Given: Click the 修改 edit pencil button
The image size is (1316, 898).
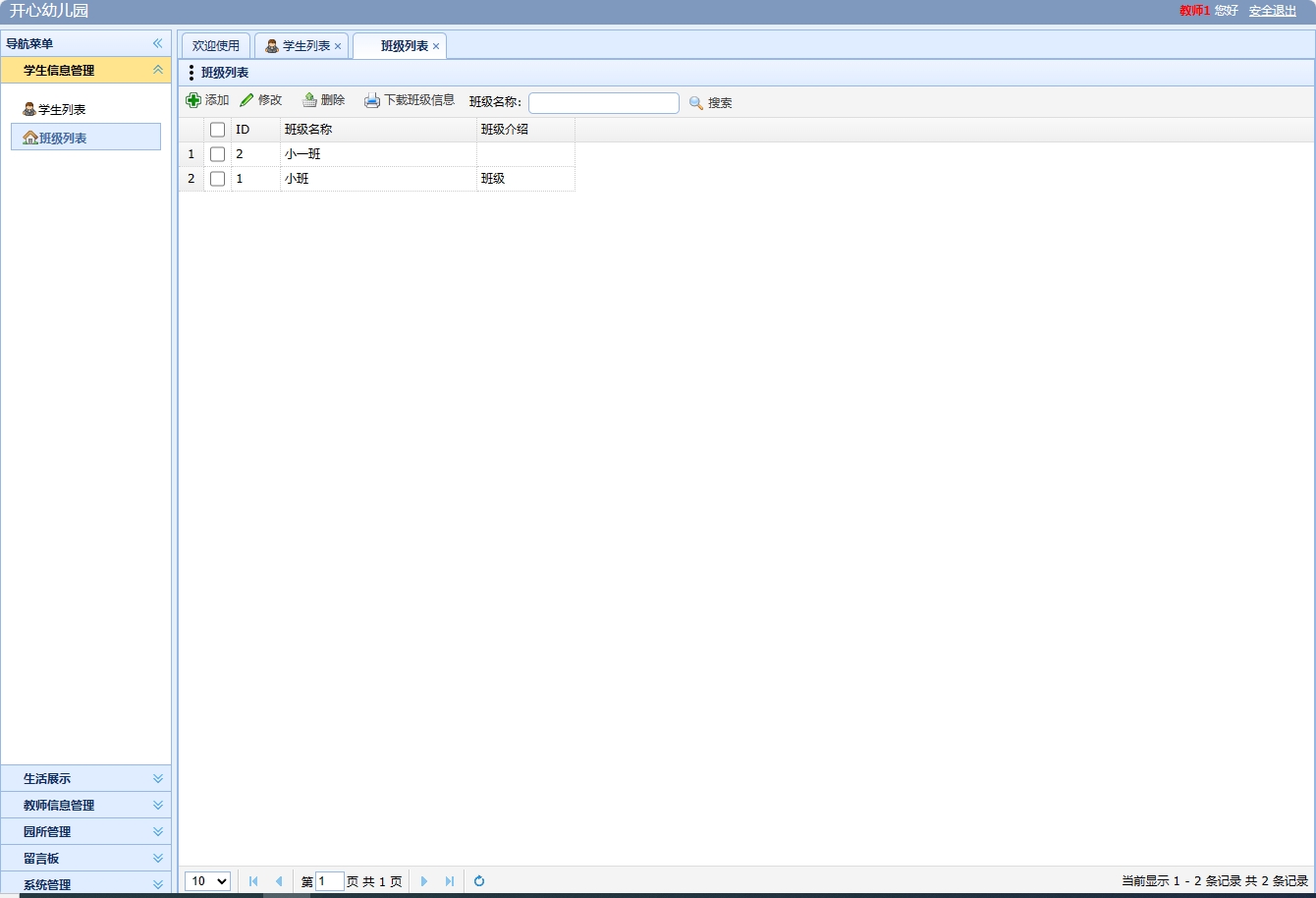Looking at the screenshot, I should pos(261,100).
